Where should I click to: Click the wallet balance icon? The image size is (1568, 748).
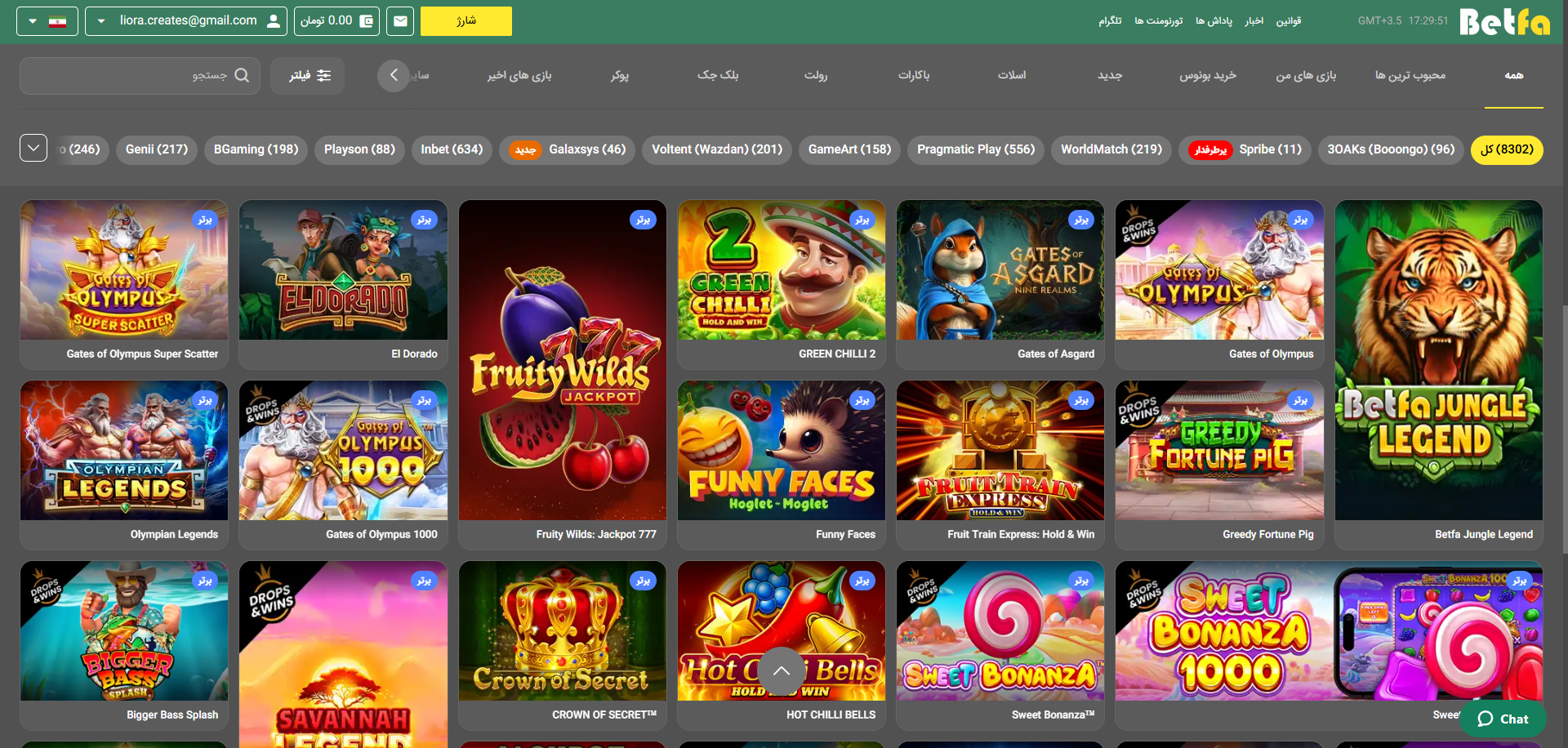367,21
